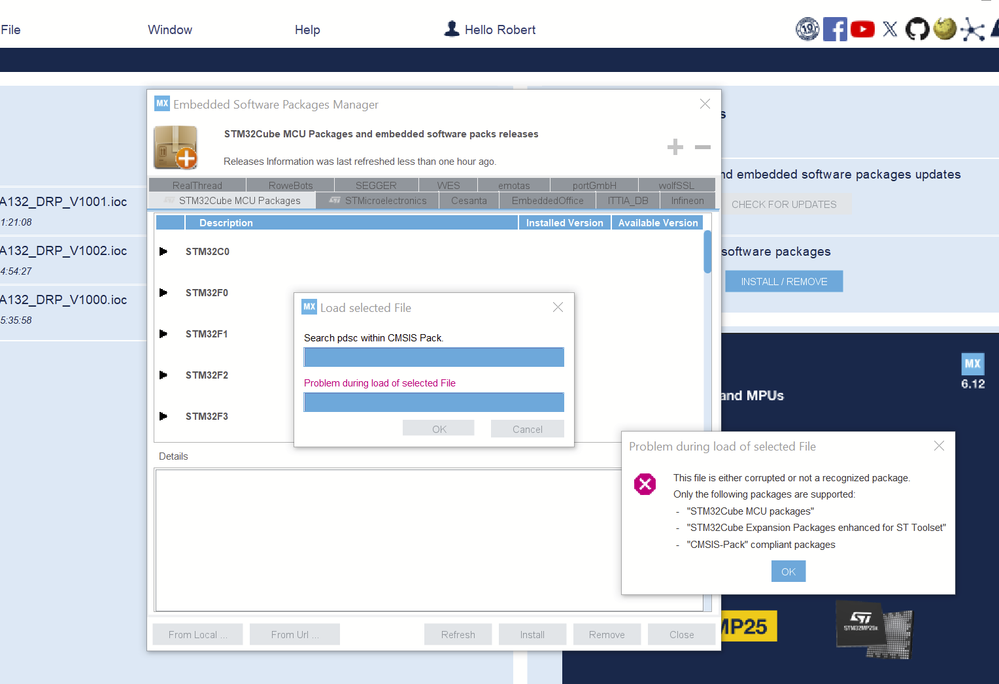
Task: Open the Facebook icon link
Action: (x=835, y=29)
